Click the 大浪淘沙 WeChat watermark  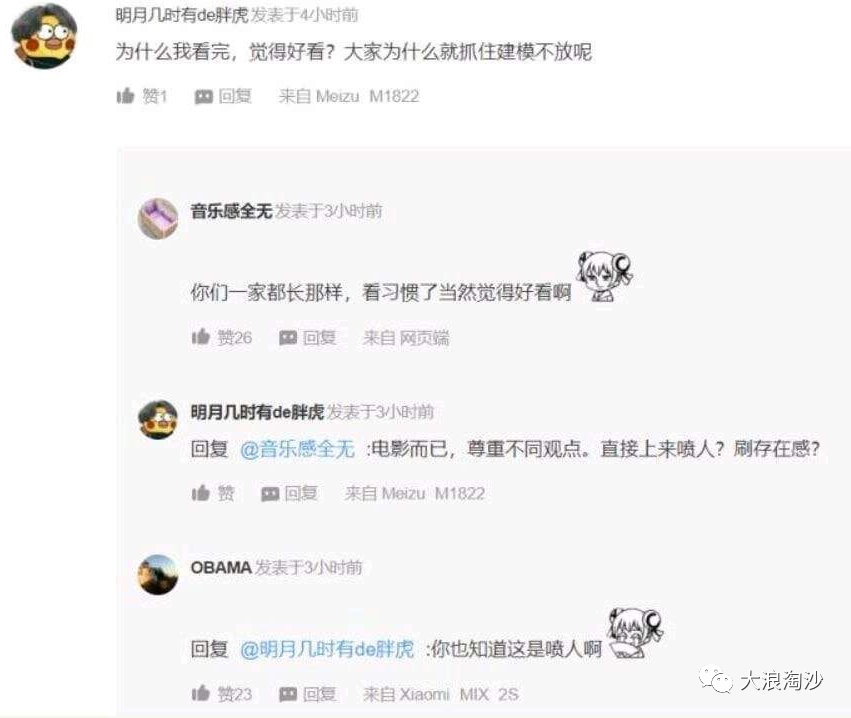coord(761,679)
